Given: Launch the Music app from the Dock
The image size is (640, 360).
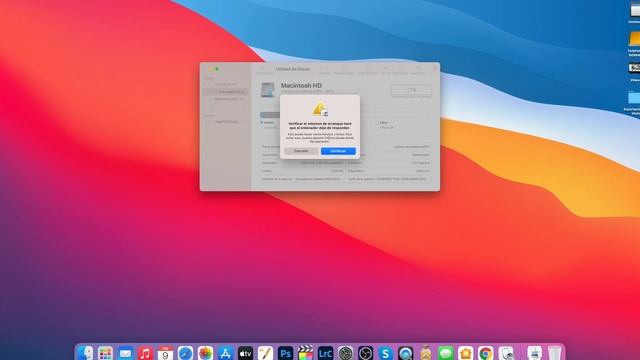Looking at the screenshot, I should tap(145, 353).
